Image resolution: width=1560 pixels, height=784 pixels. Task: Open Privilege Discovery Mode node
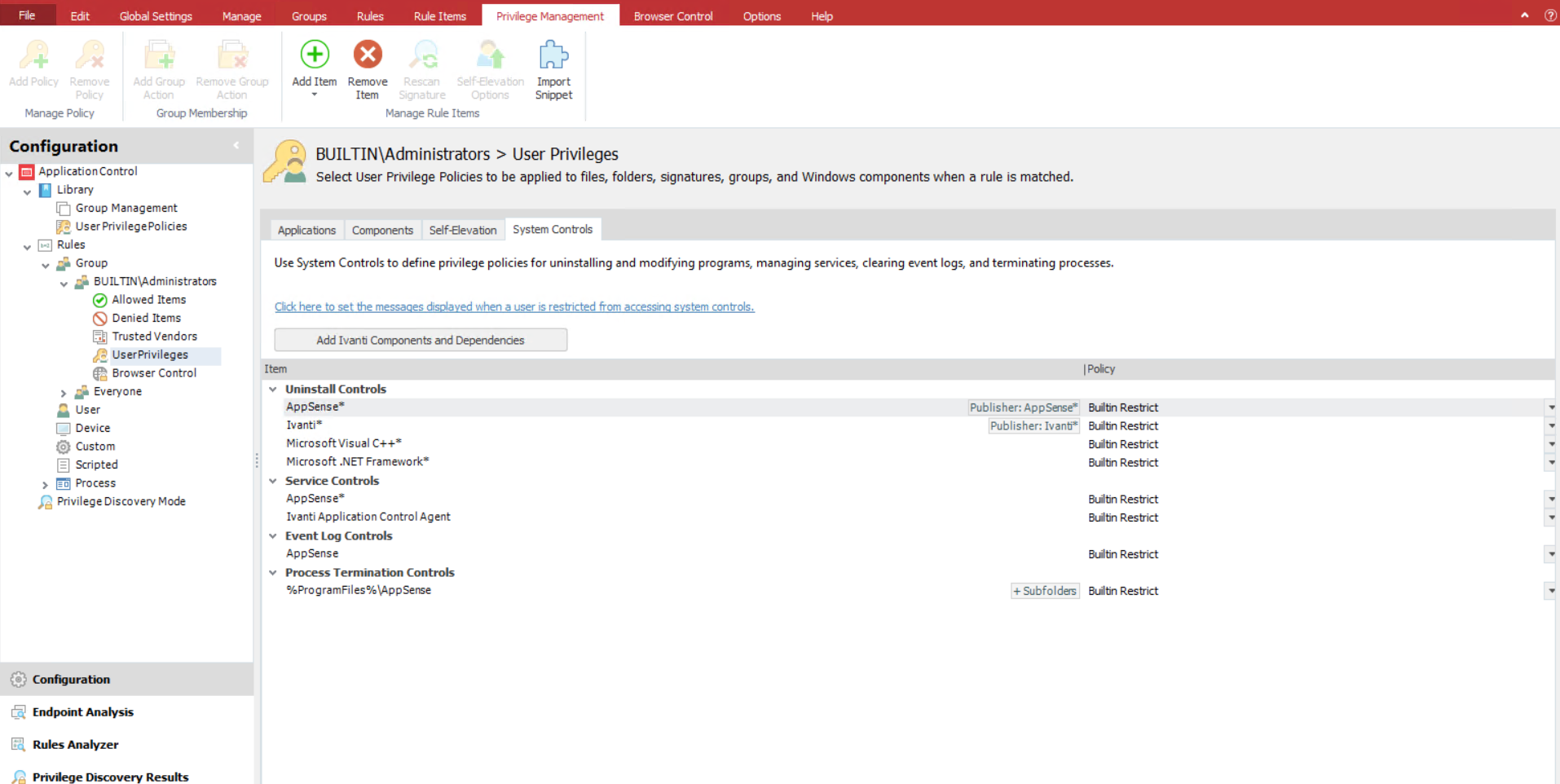(121, 501)
